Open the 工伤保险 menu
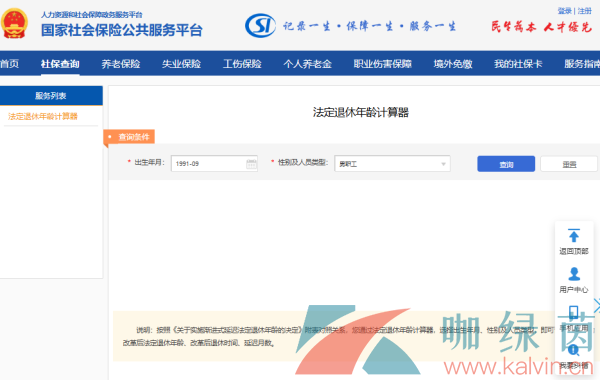Image resolution: width=600 pixels, height=380 pixels. (x=242, y=64)
